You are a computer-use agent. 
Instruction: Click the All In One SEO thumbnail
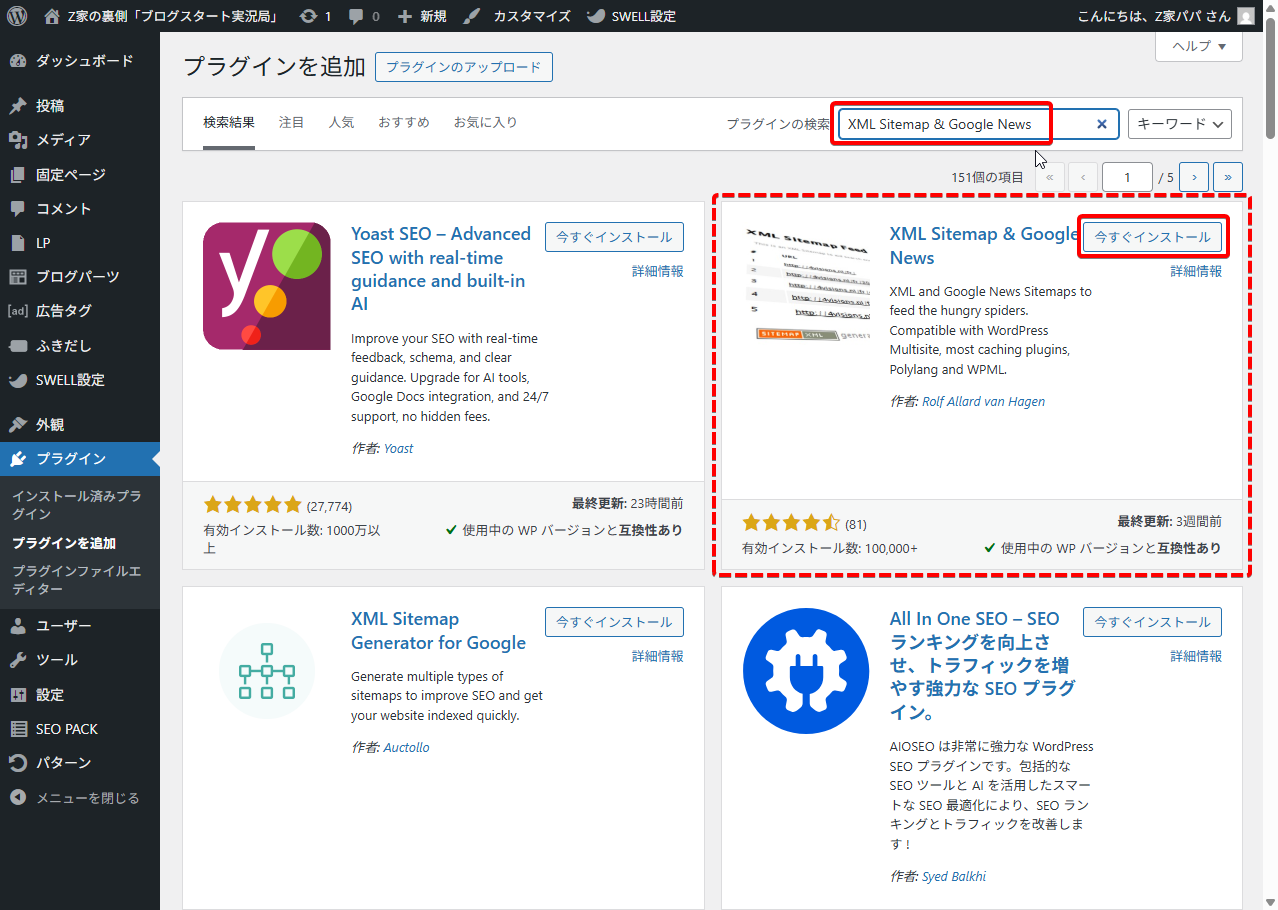click(806, 671)
